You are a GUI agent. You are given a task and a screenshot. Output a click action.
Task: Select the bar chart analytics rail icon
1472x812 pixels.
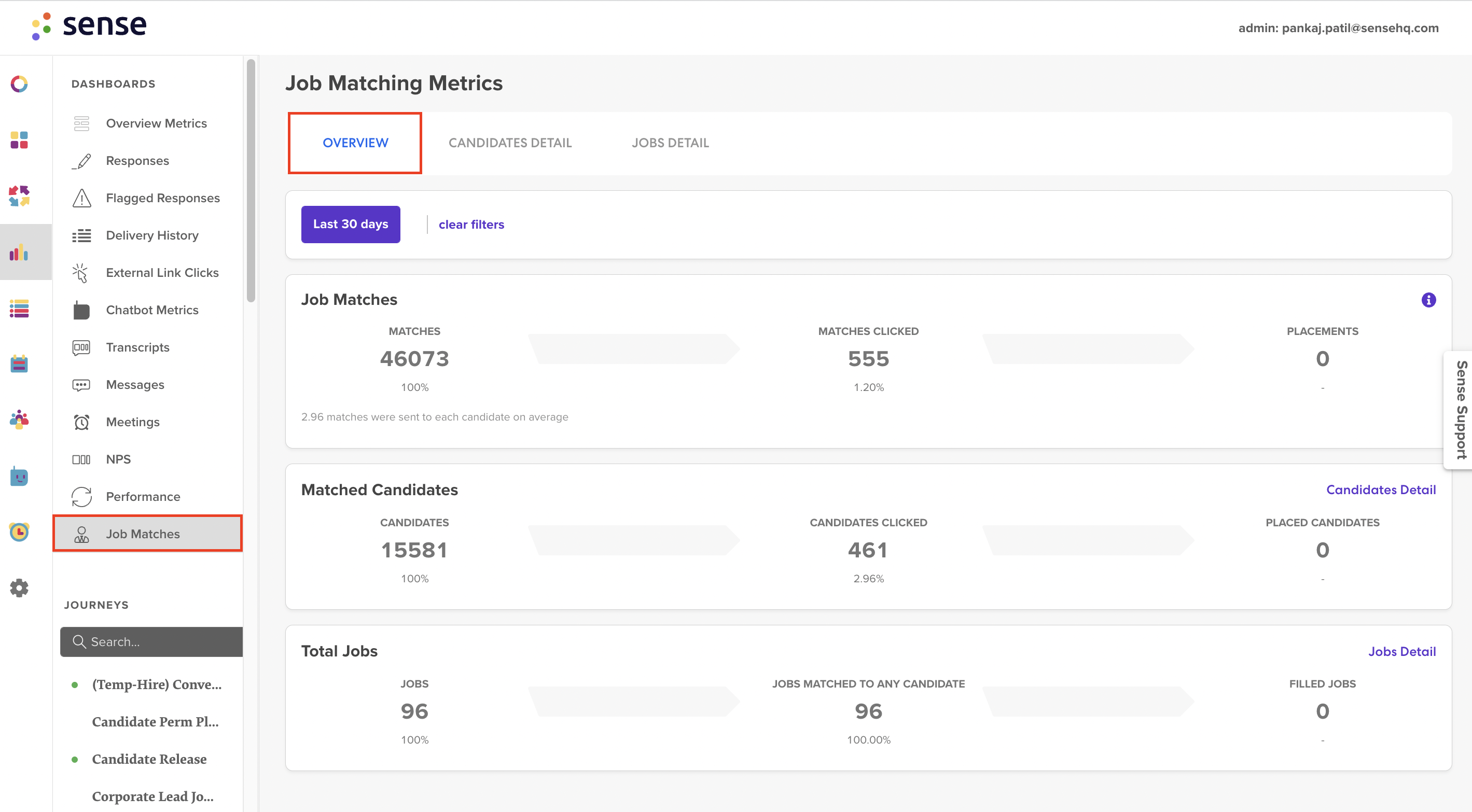pos(19,252)
